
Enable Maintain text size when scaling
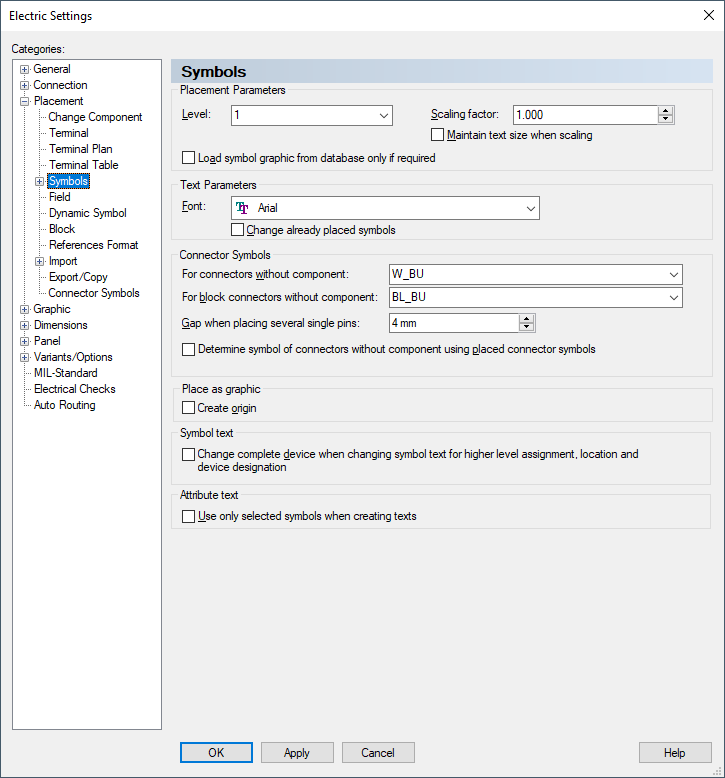[437, 135]
